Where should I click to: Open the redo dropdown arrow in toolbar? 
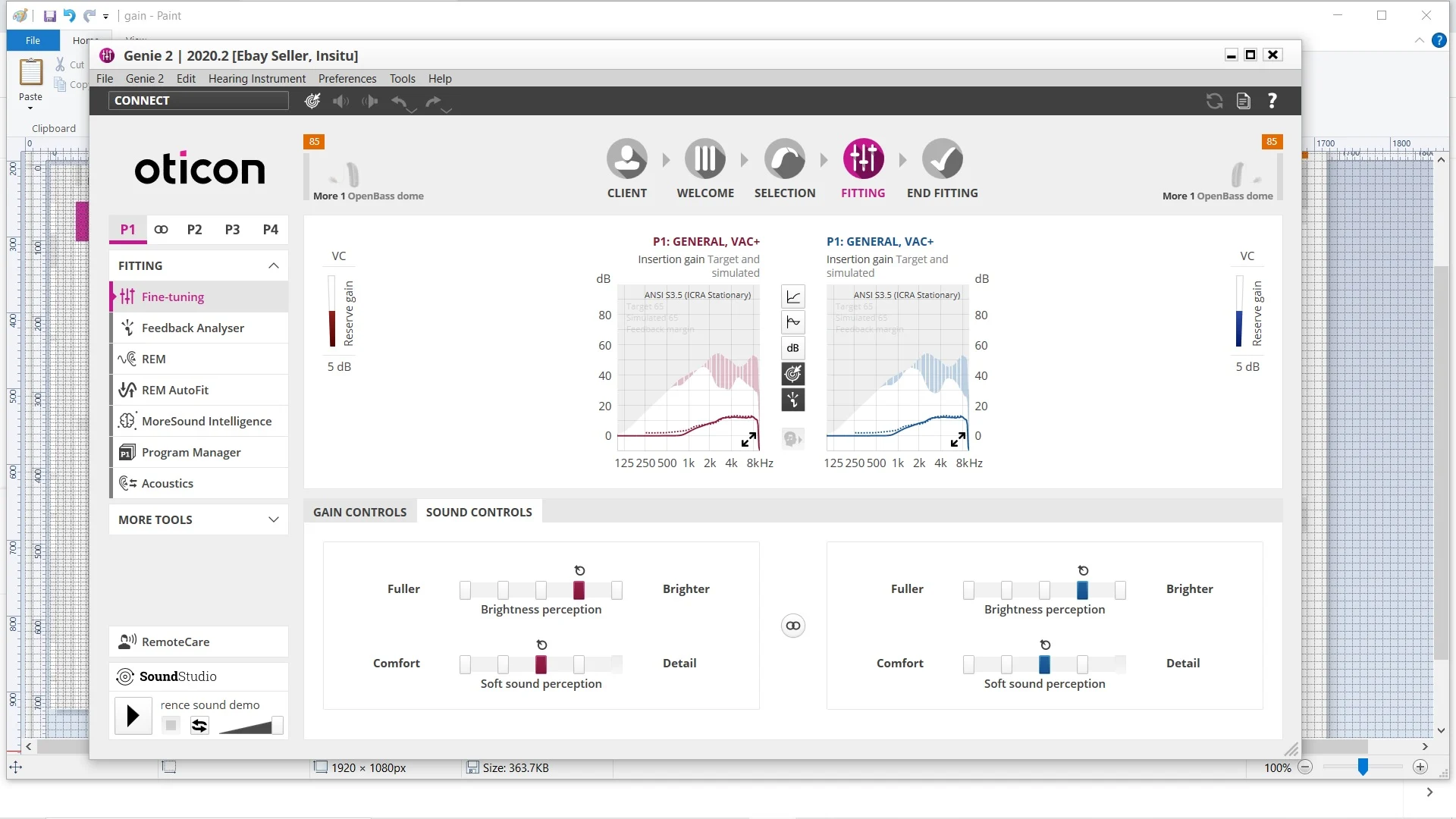tap(447, 110)
